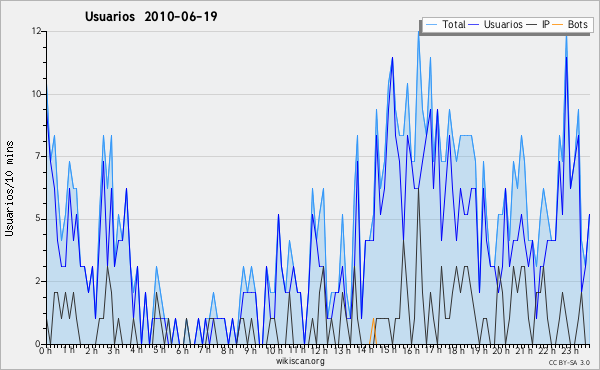Click the x-axis label '2 h'
Screen dimensions: 600x370
click(91, 350)
